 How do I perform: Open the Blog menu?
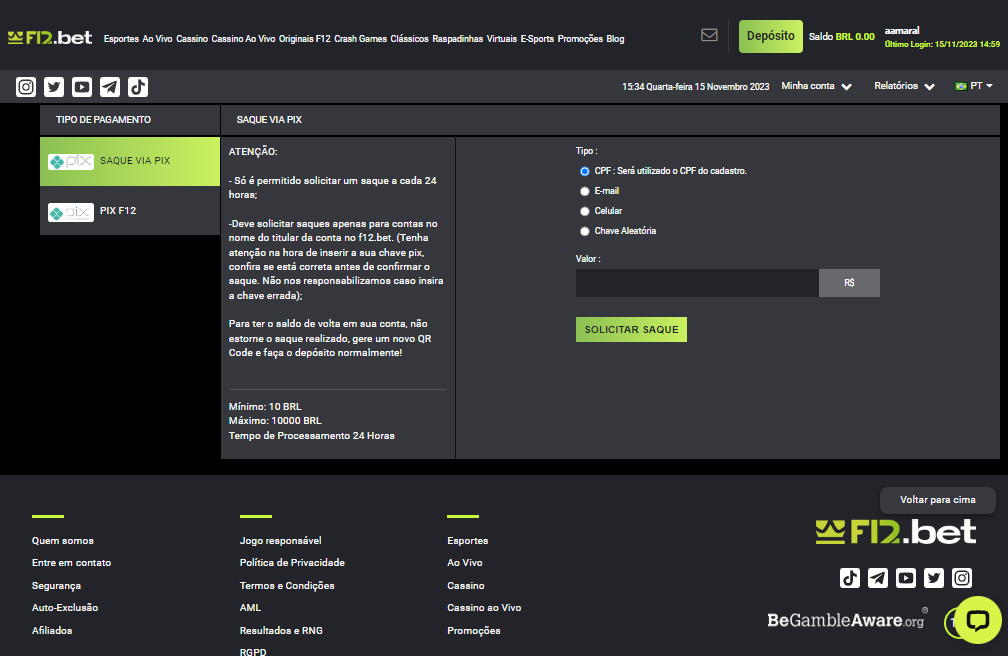pos(615,39)
